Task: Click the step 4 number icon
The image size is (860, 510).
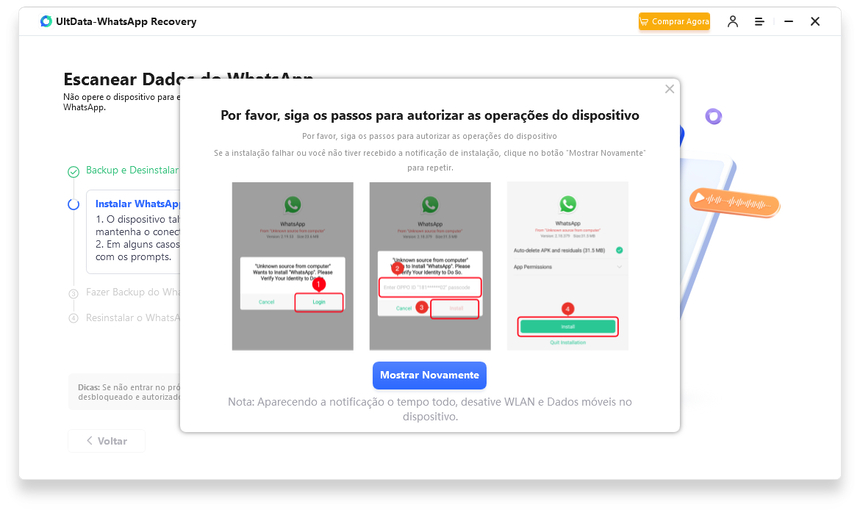Action: [73, 319]
